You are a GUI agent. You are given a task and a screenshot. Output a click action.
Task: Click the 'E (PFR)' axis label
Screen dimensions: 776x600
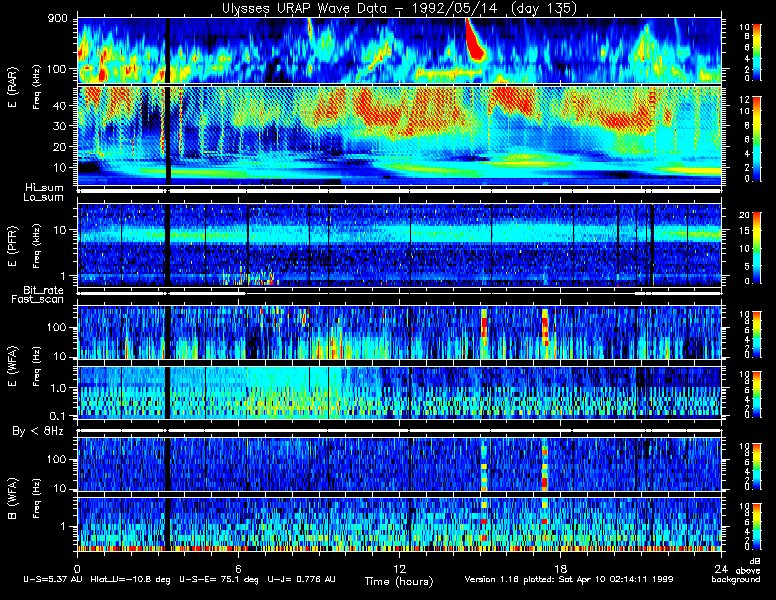(12, 246)
